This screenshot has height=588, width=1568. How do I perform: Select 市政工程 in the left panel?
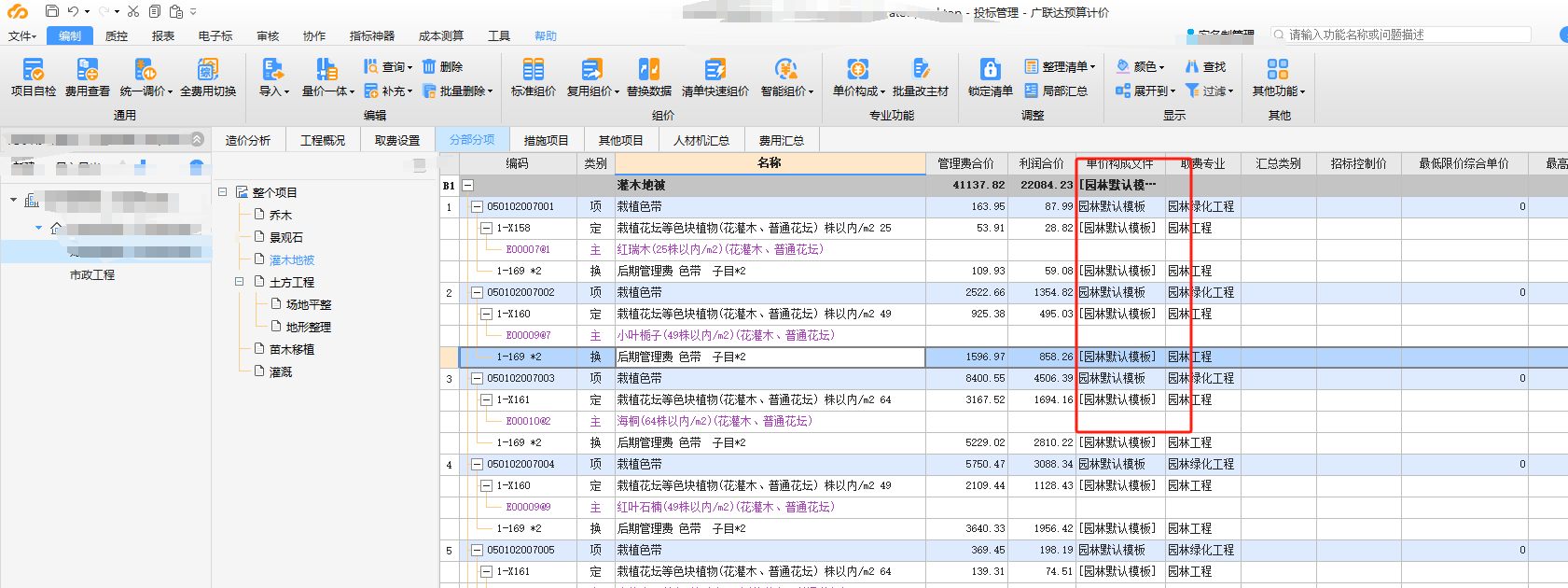[x=92, y=275]
